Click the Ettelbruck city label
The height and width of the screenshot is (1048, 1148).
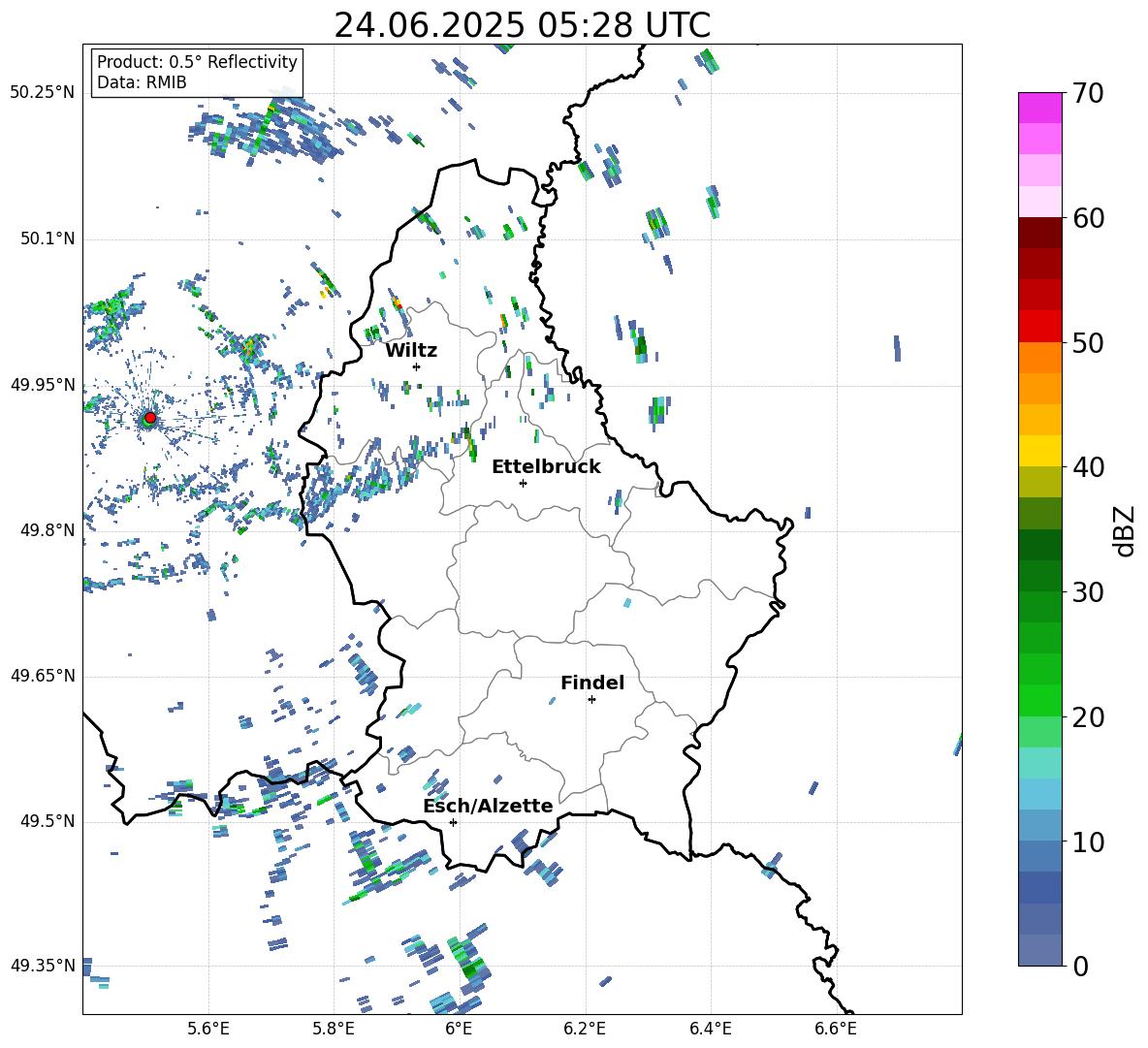(546, 467)
